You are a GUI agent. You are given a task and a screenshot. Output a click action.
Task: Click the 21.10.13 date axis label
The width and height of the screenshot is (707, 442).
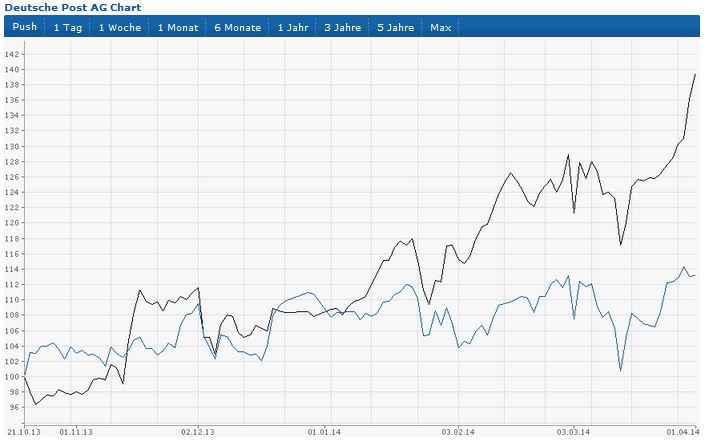click(x=24, y=432)
